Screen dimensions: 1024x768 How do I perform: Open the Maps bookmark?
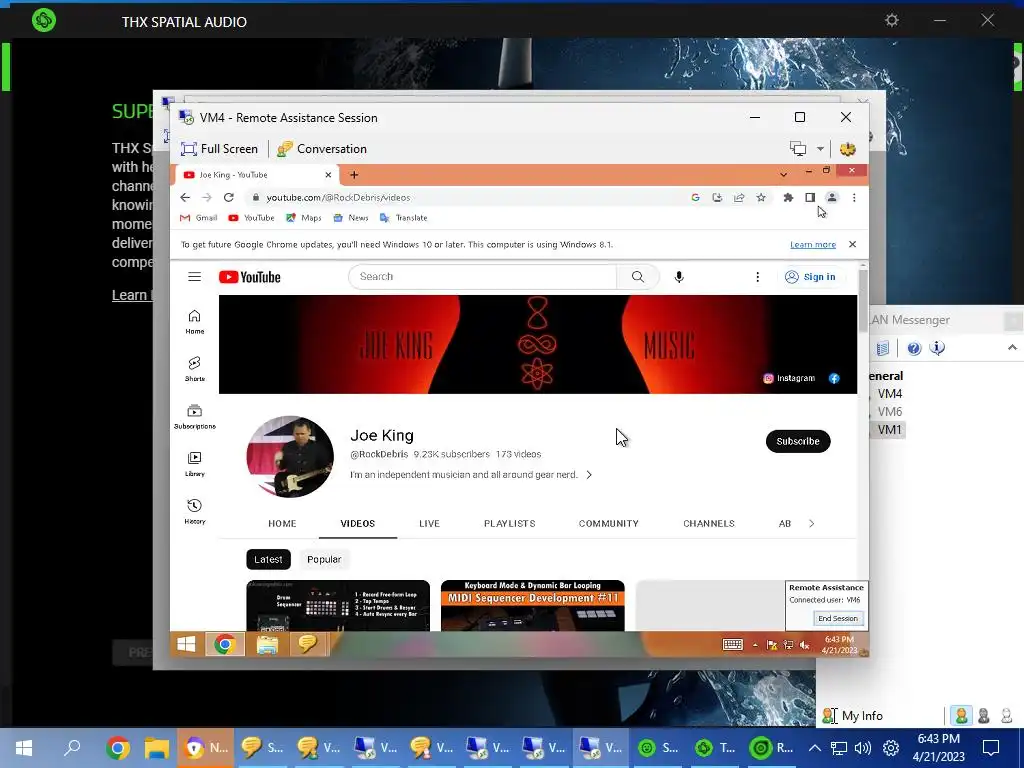[x=304, y=217]
